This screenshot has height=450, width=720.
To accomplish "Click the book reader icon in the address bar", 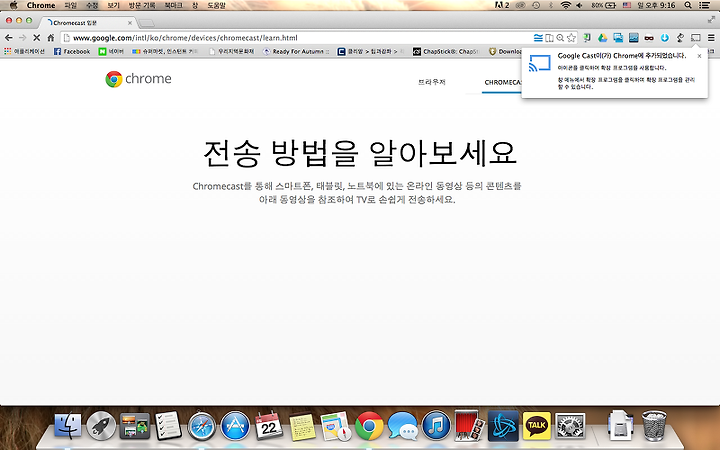I will pos(549,38).
